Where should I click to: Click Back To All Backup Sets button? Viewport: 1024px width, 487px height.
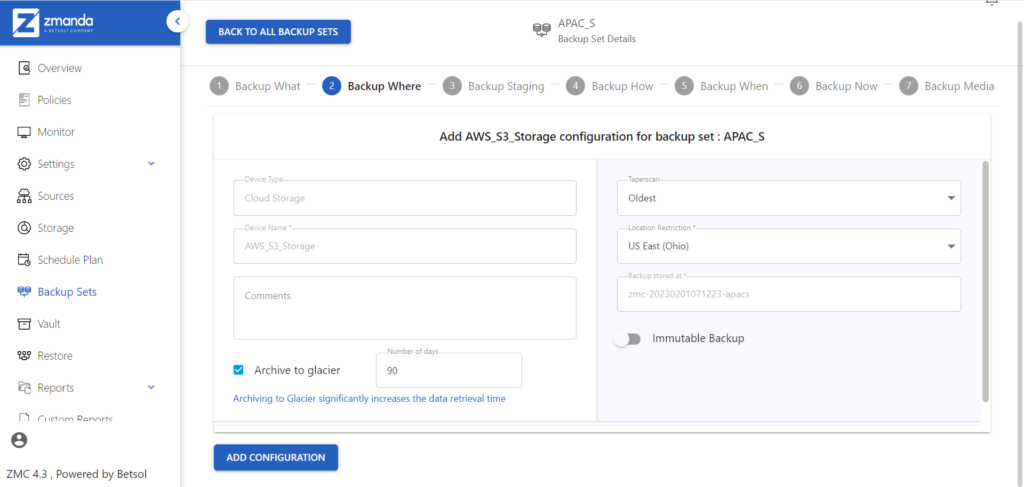[278, 32]
